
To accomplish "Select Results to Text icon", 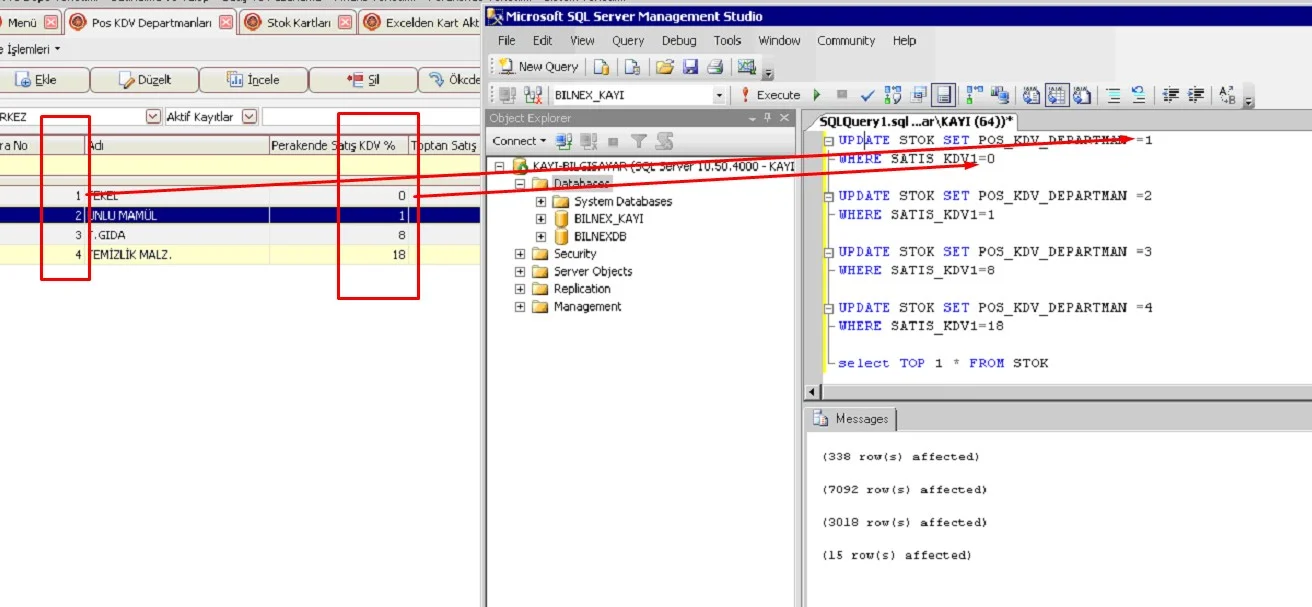I will tap(1031, 95).
